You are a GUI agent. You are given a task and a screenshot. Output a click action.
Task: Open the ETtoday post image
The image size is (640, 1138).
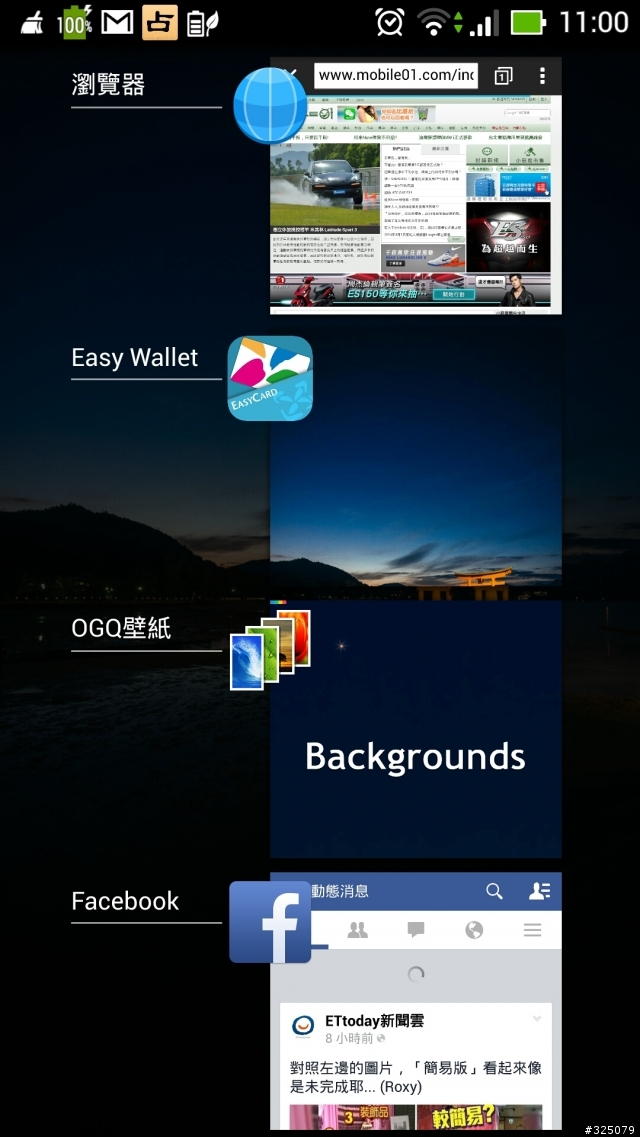(416, 1117)
